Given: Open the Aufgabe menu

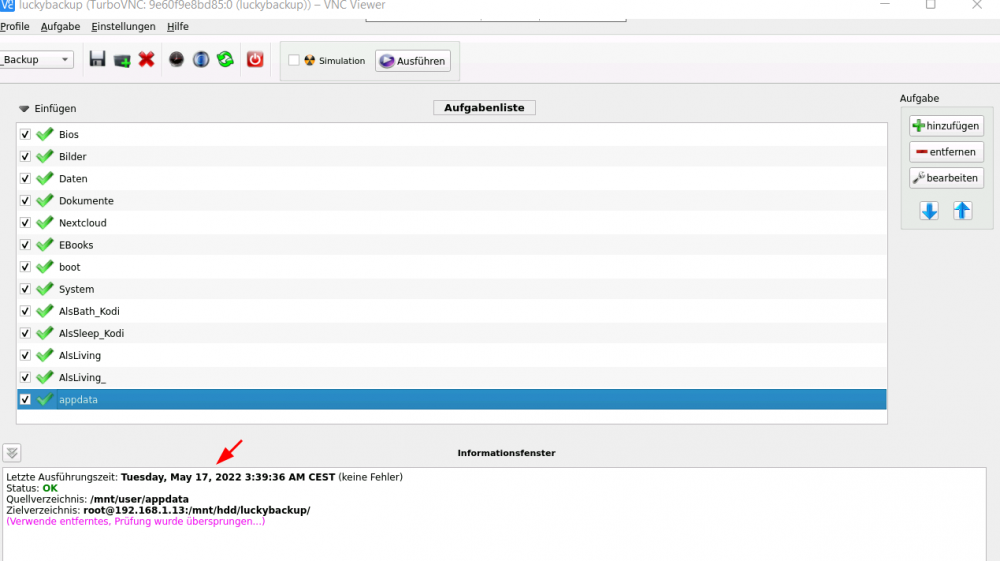Looking at the screenshot, I should point(61,26).
